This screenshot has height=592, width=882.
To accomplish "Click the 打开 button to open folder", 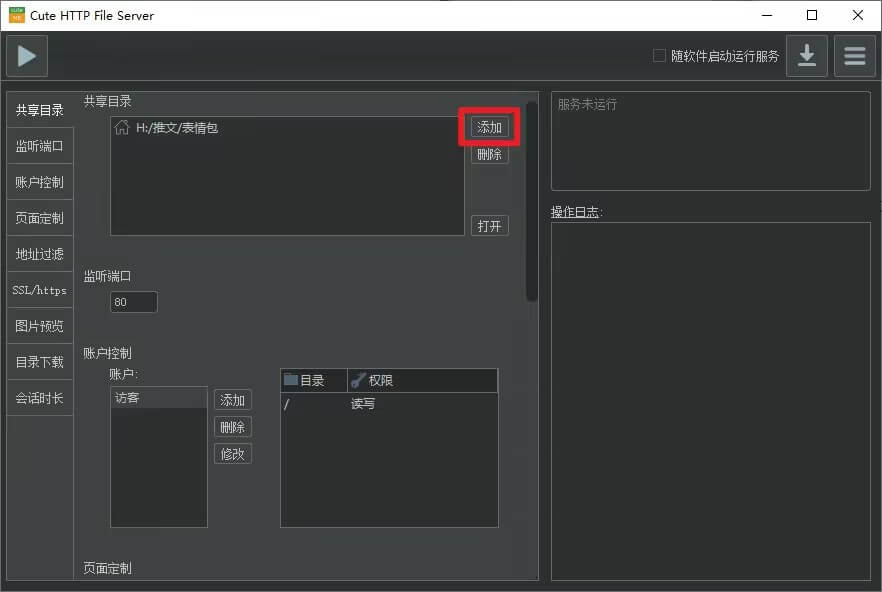I will click(489, 225).
